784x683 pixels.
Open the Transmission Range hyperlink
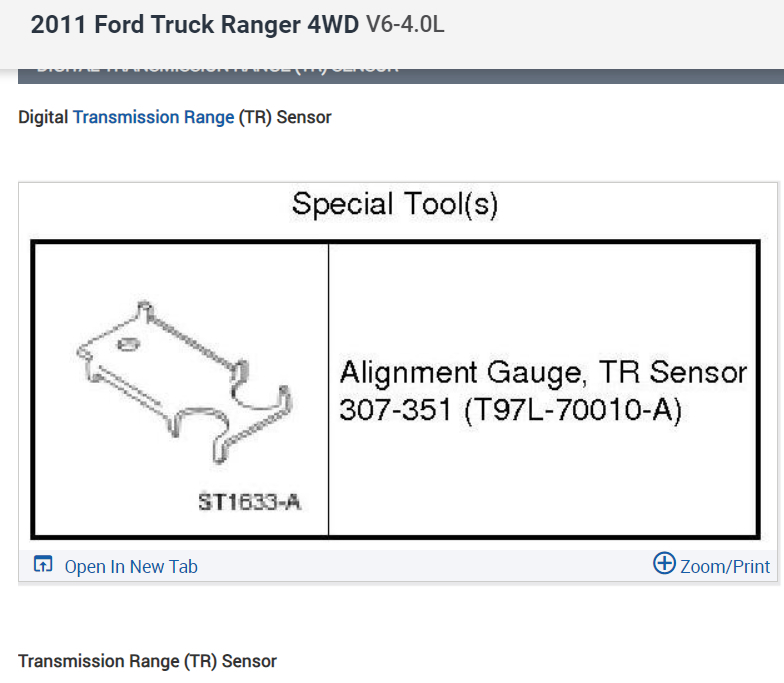pos(153,117)
